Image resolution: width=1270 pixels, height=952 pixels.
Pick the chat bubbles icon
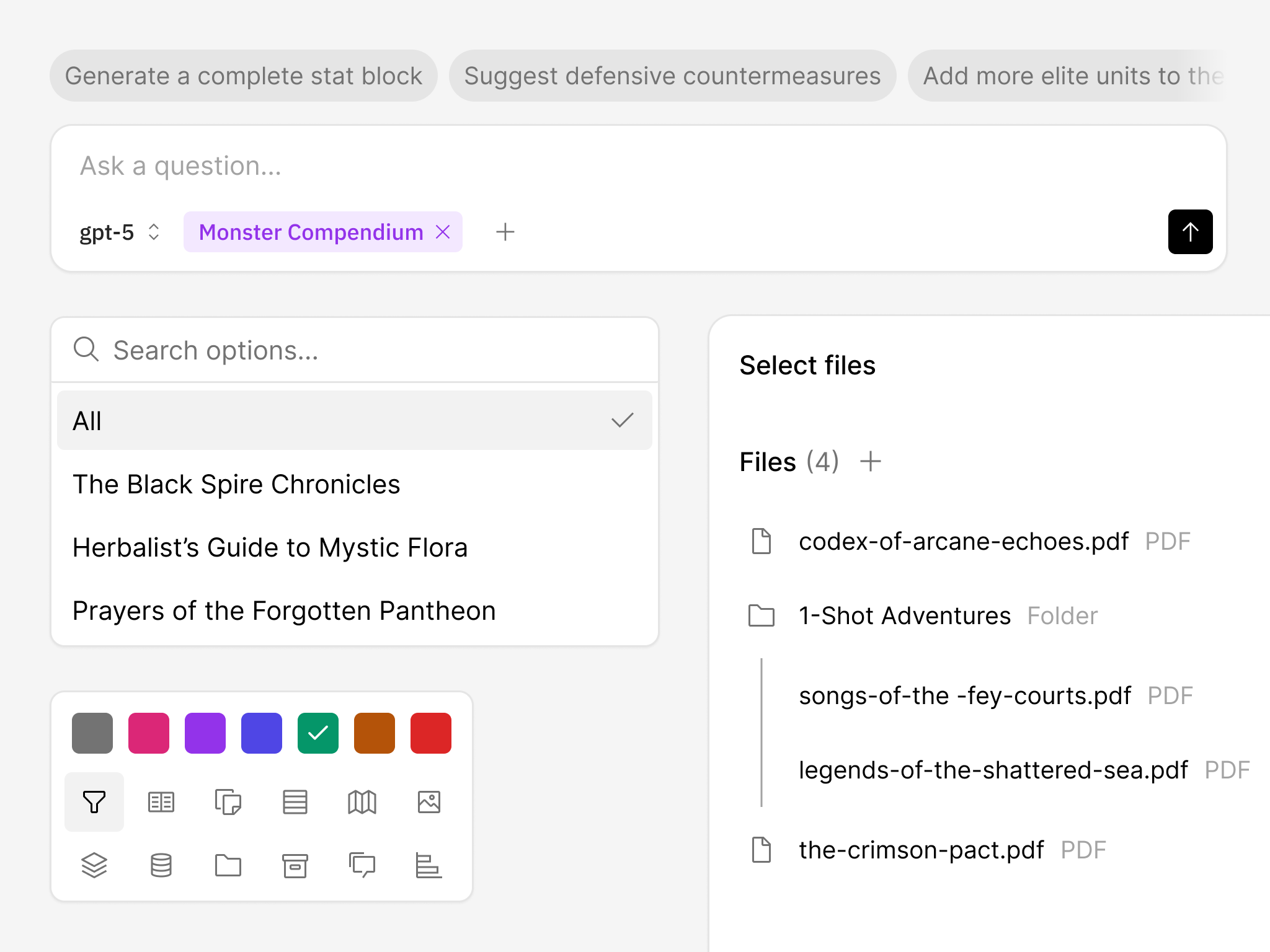click(362, 865)
